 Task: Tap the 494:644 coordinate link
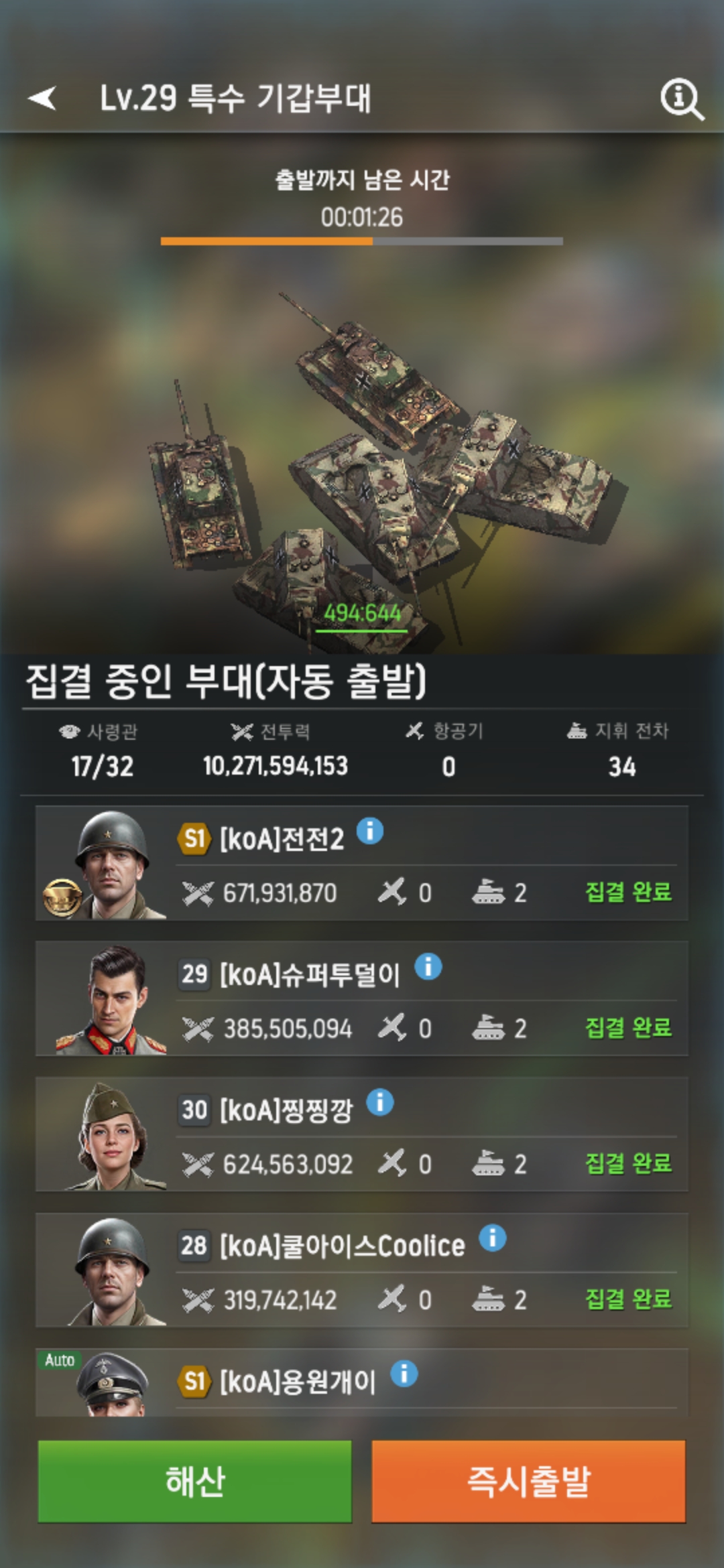[362, 613]
